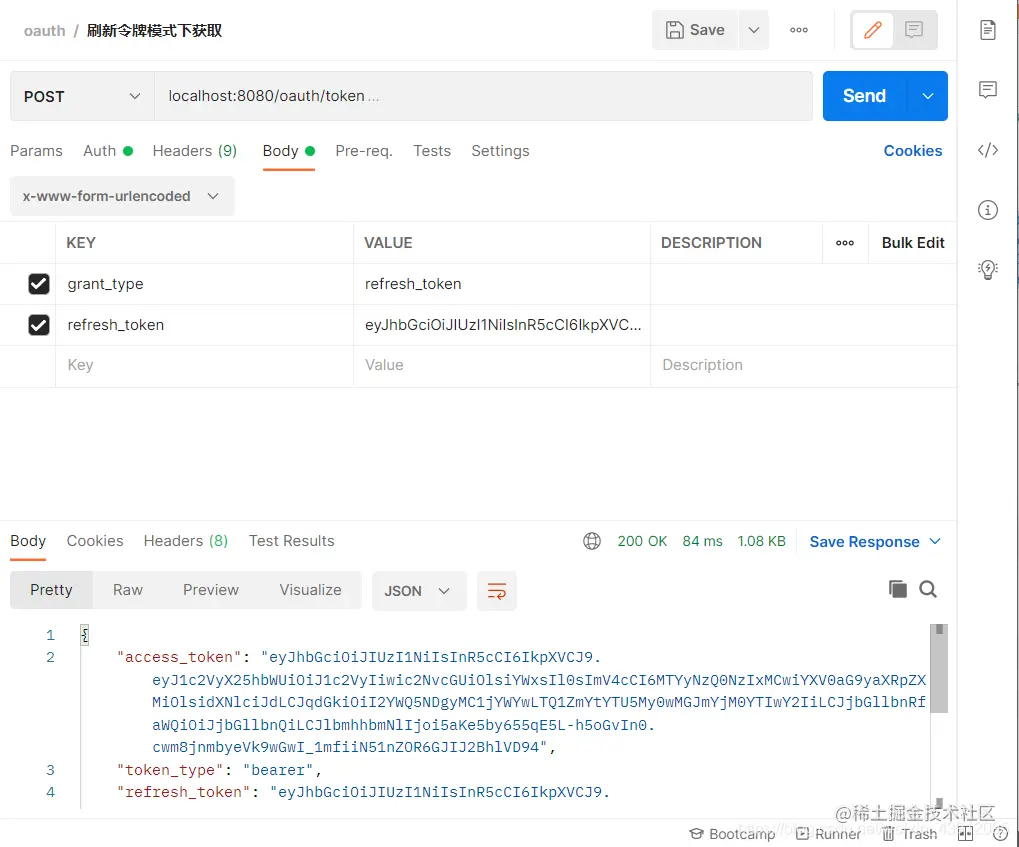Select the Preview view
This screenshot has width=1019, height=847.
tap(211, 590)
